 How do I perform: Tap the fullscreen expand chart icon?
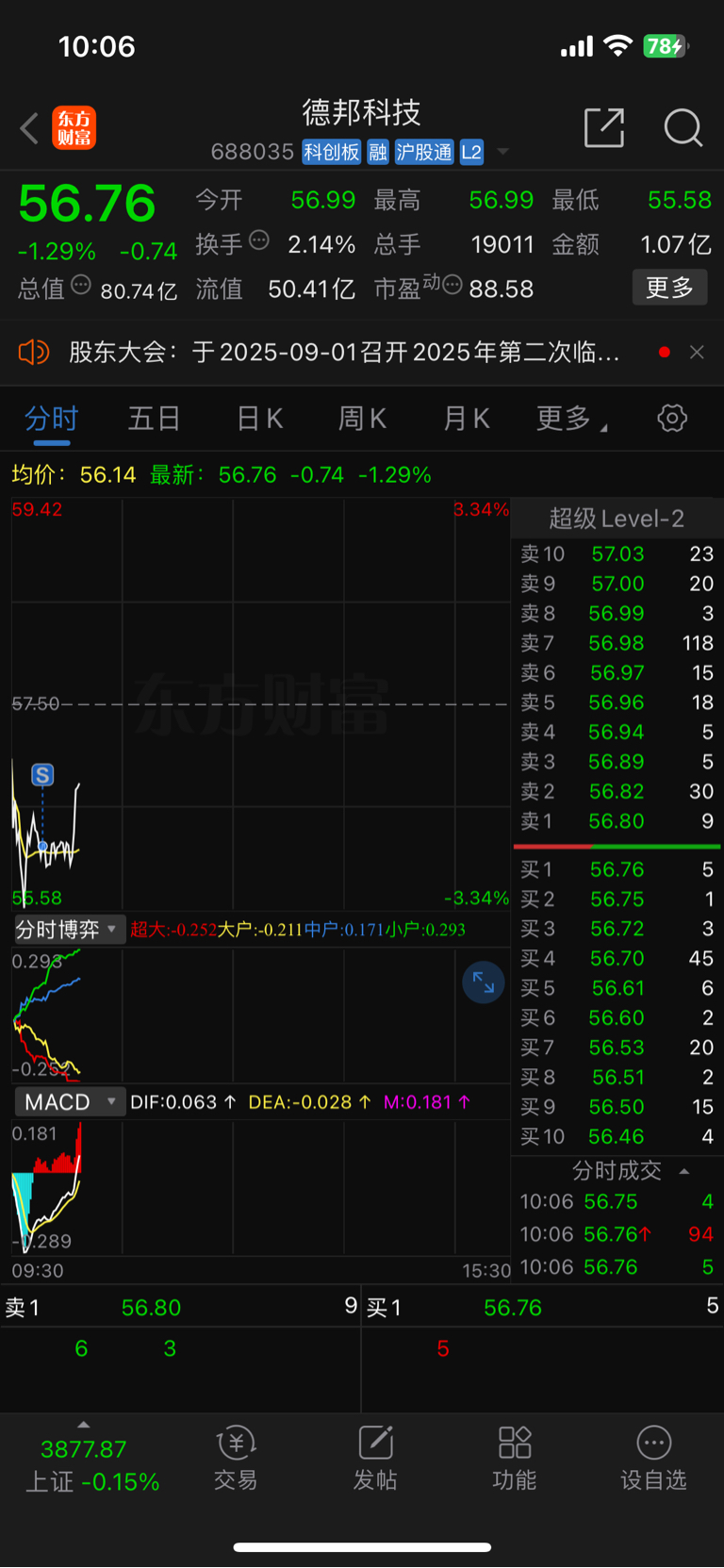pyautogui.click(x=484, y=982)
